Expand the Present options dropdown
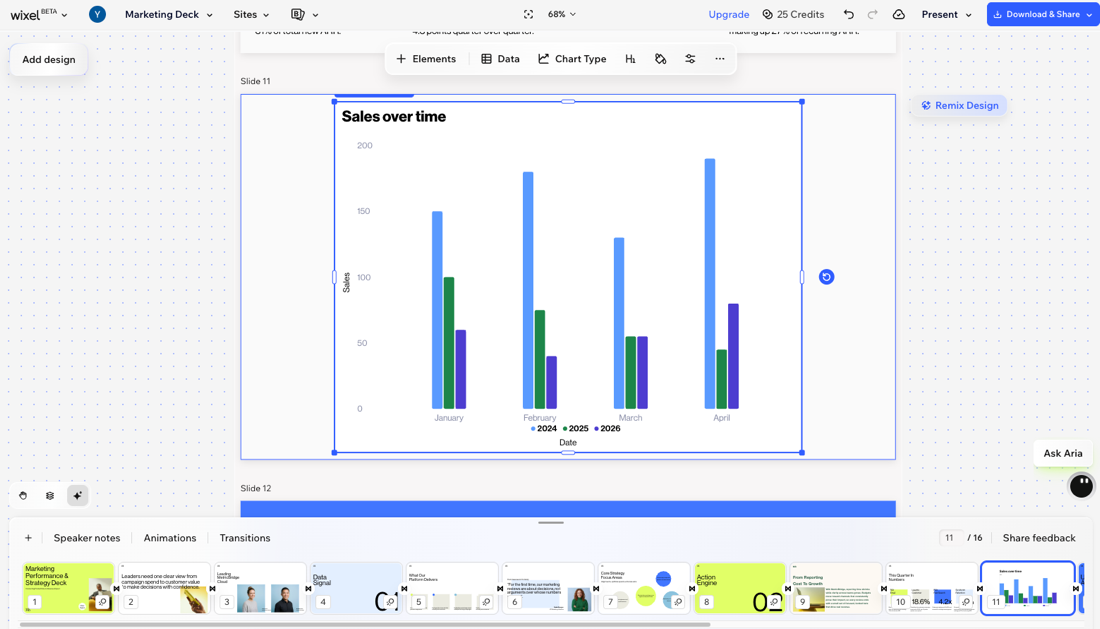The image size is (1100, 629). point(968,14)
